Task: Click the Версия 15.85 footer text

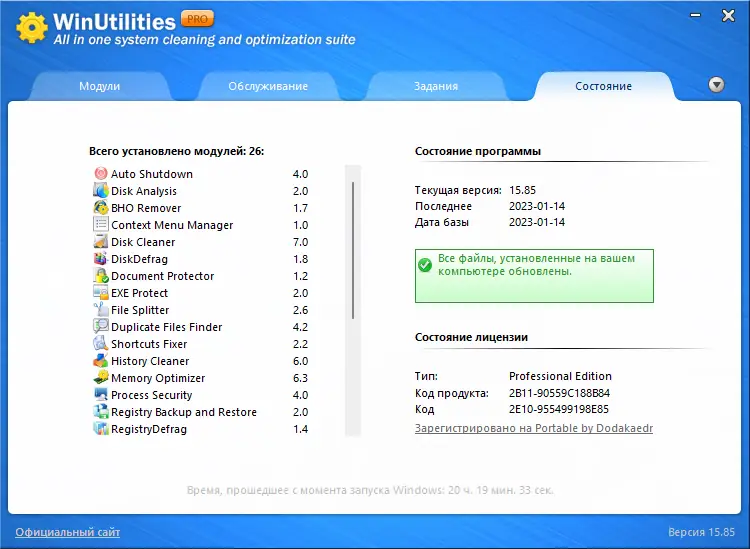Action: tap(701, 532)
